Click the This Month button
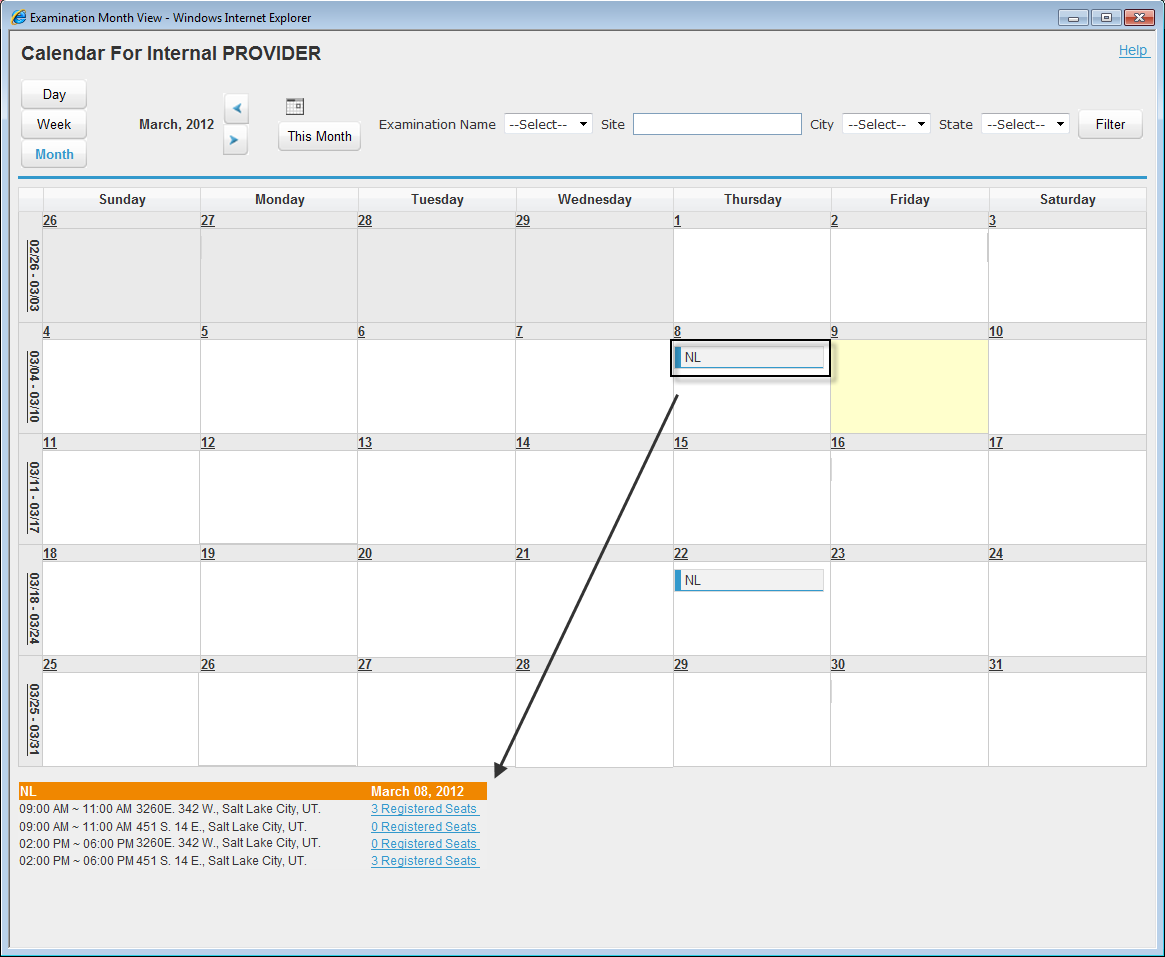Viewport: 1165px width, 957px height. [319, 136]
